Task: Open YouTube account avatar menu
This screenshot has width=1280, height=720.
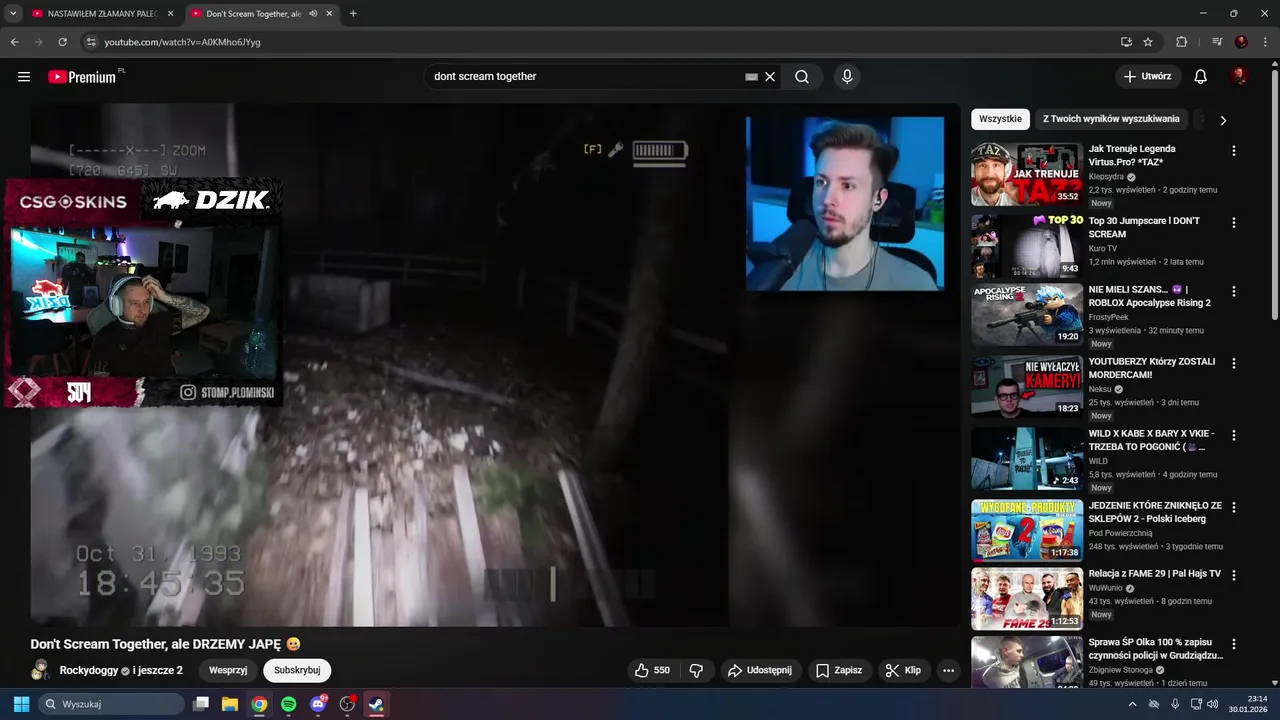Action: pyautogui.click(x=1240, y=77)
